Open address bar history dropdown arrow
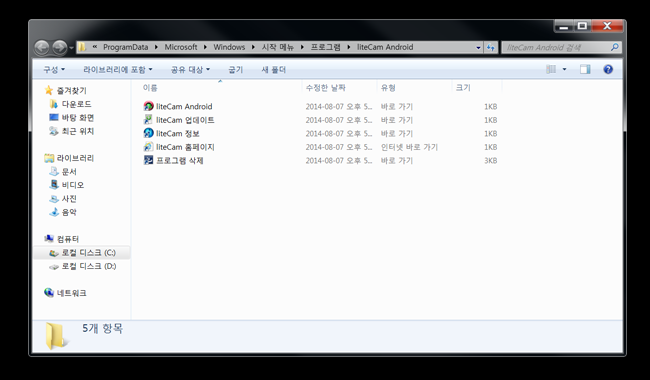Viewport: 650px width, 380px height. [x=478, y=47]
